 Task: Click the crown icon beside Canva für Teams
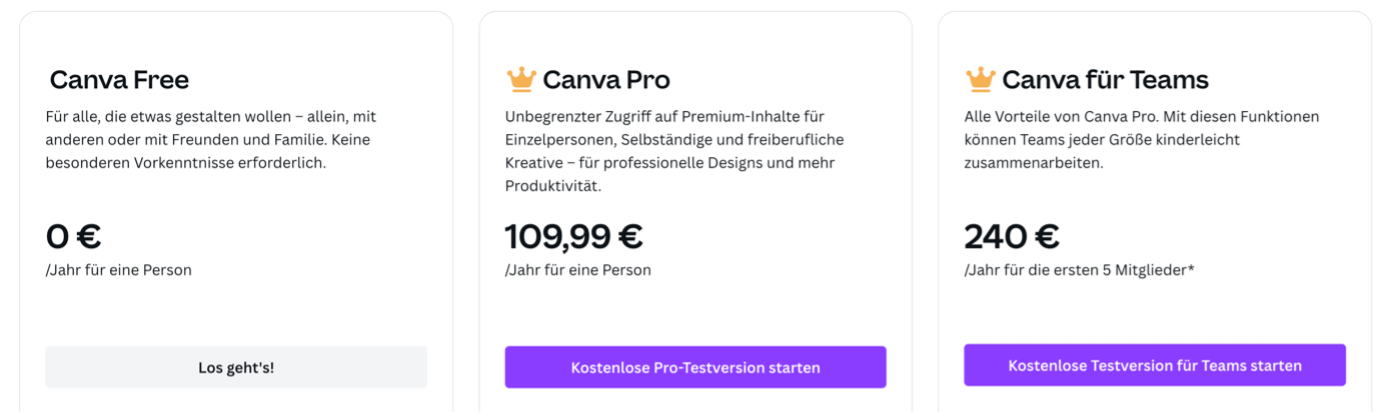click(x=980, y=79)
